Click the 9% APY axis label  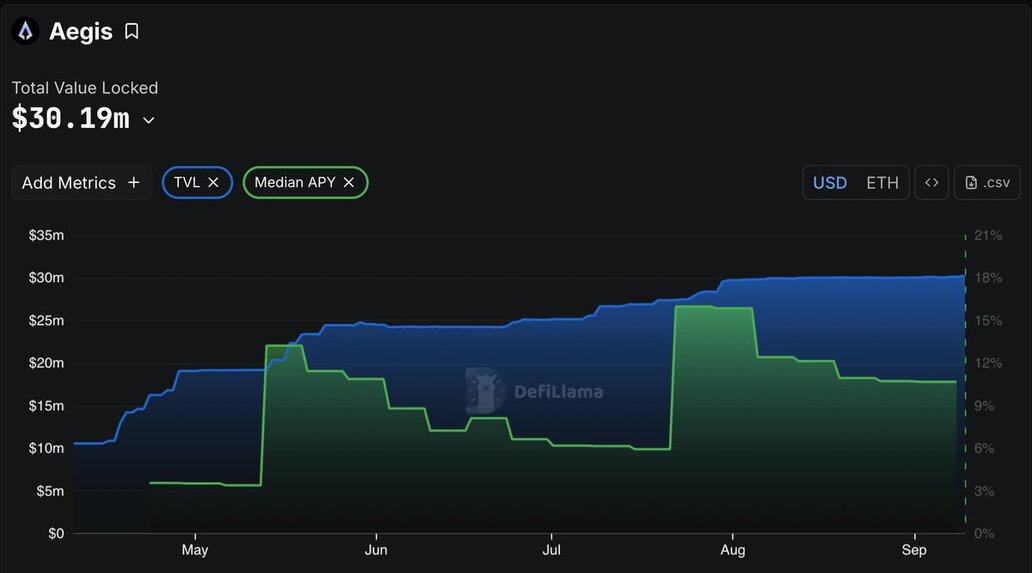pyautogui.click(x=984, y=405)
